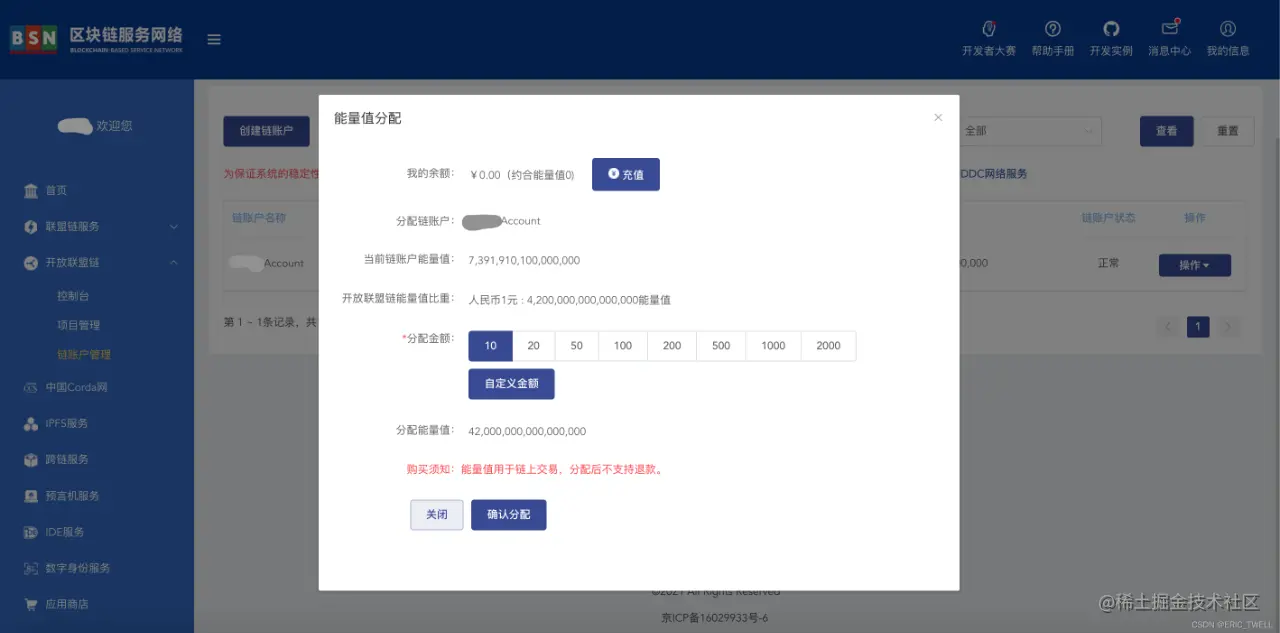Expand the 联盟链服务 sidebar chevron
The height and width of the screenshot is (633, 1280).
tap(173, 227)
